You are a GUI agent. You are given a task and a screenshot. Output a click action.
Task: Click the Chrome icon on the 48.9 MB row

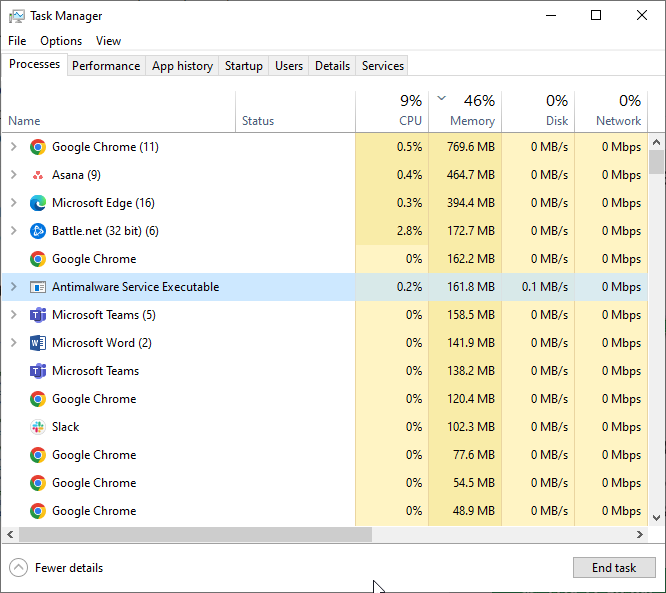click(38, 511)
